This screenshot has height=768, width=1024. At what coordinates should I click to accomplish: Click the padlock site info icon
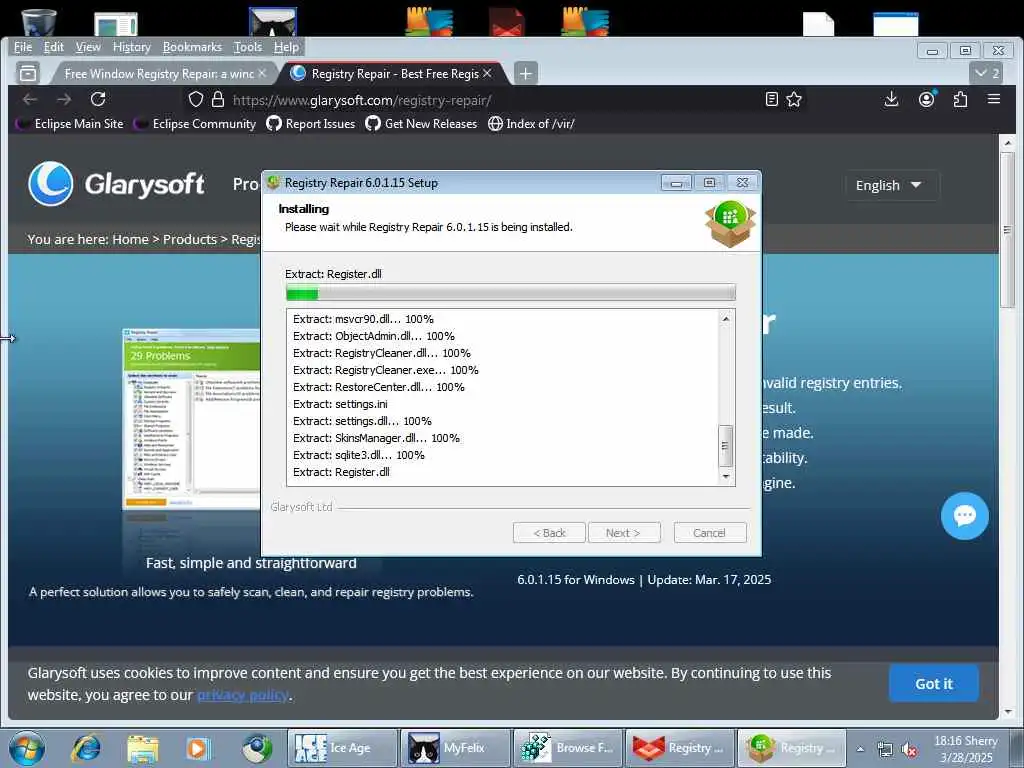(x=218, y=99)
